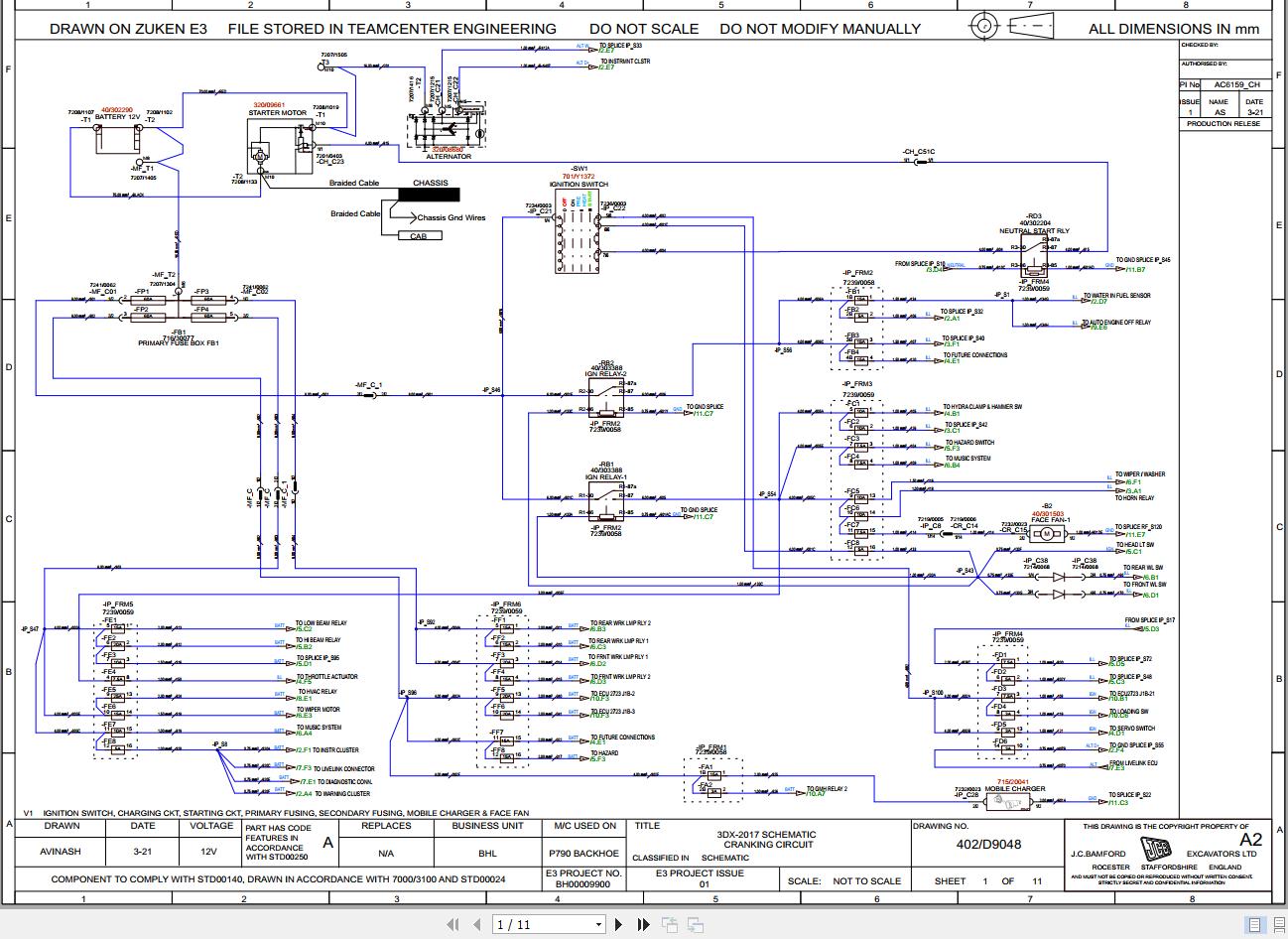Viewport: 1288px width, 939px height.
Task: Click 'TO WATER IN FUEL SENSOR' reference
Action: (x=1116, y=296)
